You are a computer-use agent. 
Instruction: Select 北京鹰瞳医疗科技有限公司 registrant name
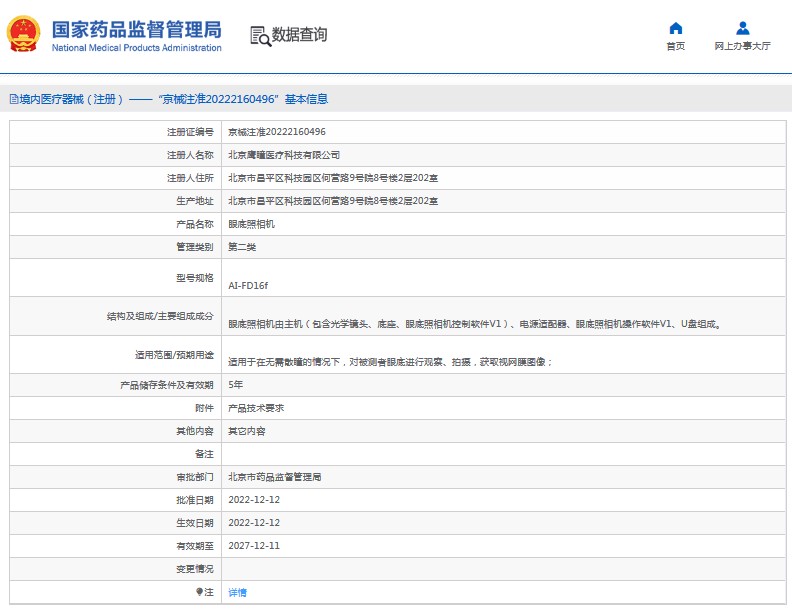(x=284, y=155)
